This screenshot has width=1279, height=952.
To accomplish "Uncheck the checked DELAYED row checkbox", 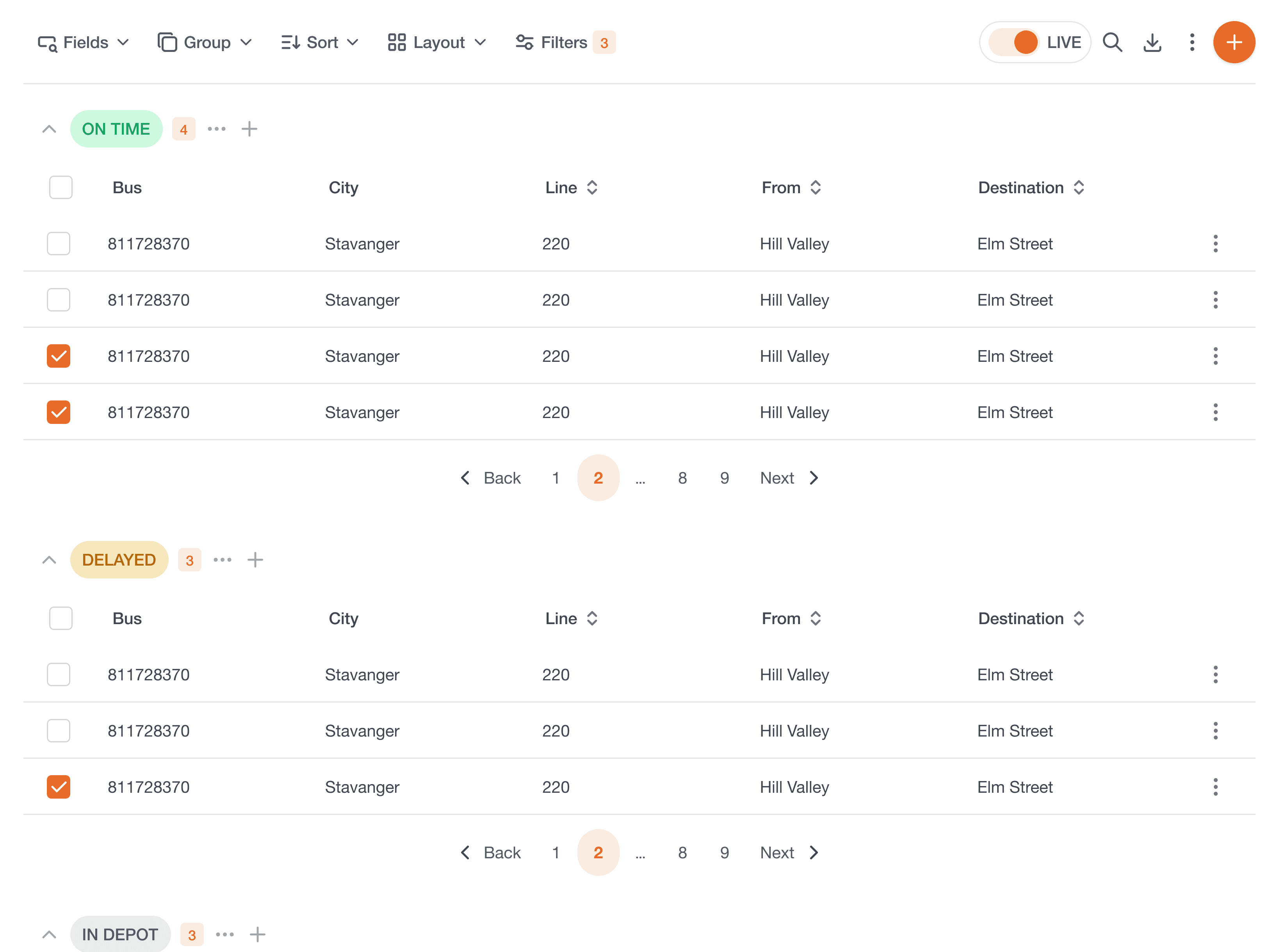I will [x=58, y=787].
